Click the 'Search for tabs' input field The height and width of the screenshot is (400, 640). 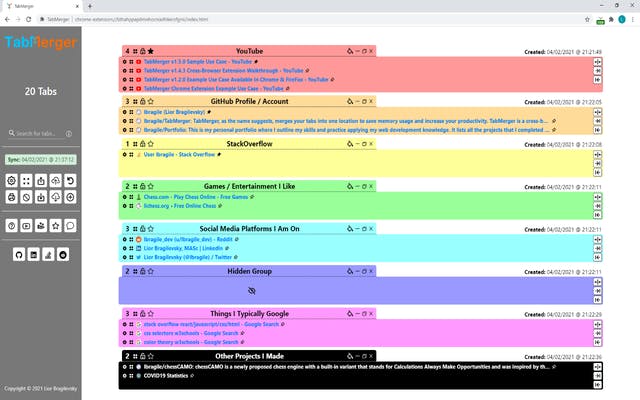tap(45, 134)
